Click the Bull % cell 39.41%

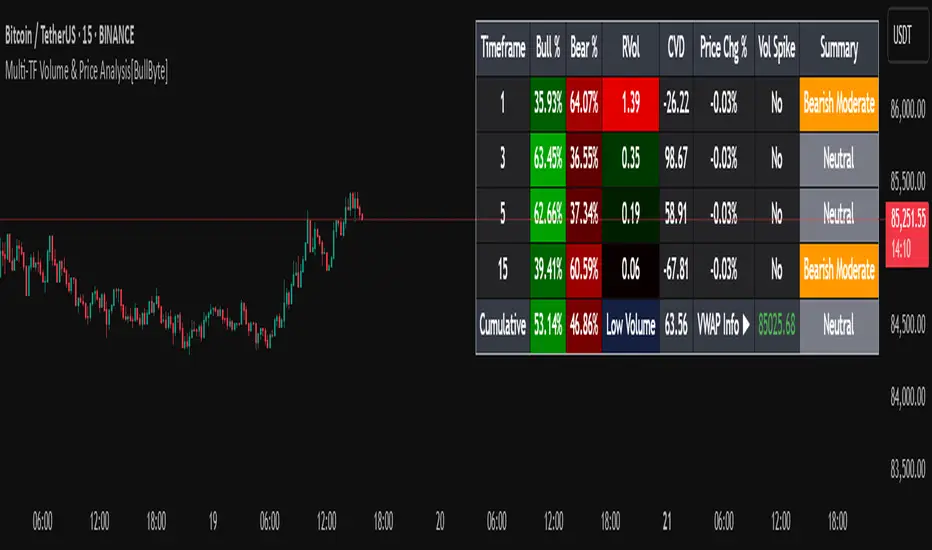547,270
